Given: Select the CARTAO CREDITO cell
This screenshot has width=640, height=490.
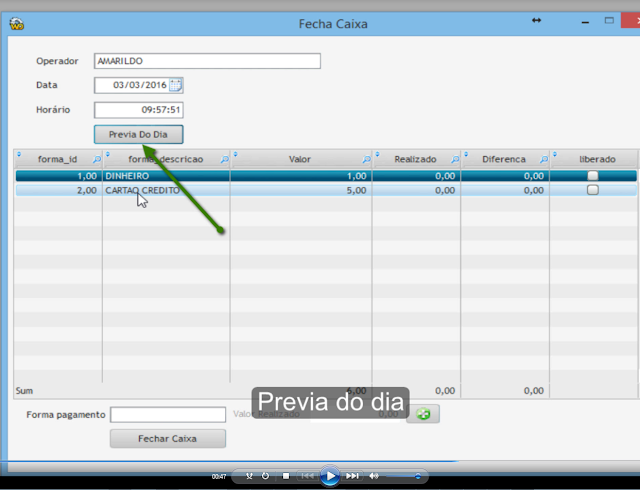Looking at the screenshot, I should 166,190.
